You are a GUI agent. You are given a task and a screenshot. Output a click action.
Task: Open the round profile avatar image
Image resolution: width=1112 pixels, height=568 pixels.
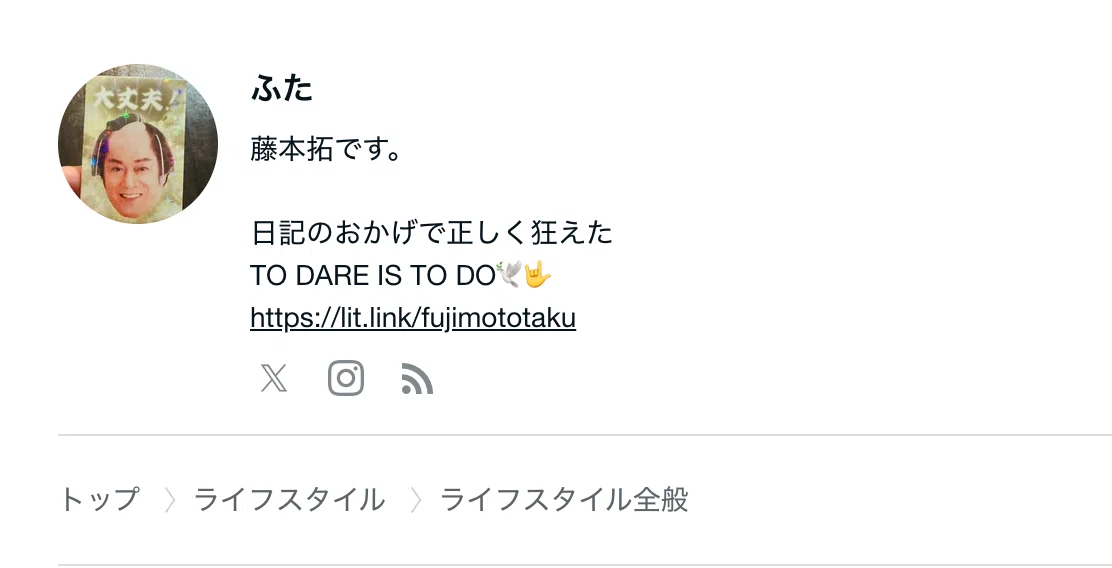point(138,144)
